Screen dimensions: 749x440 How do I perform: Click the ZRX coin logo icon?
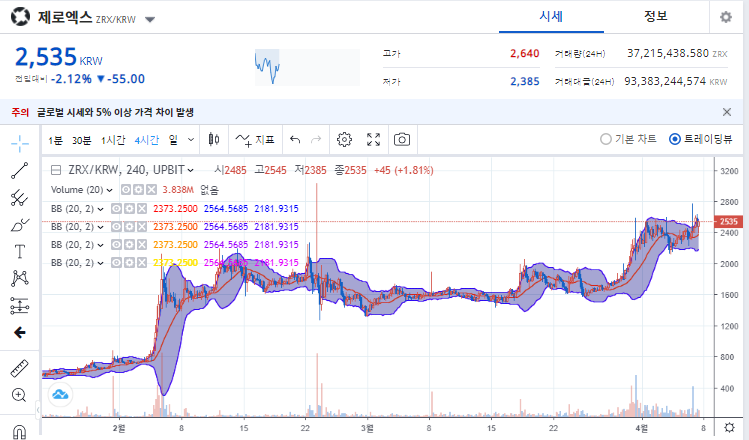(x=21, y=17)
